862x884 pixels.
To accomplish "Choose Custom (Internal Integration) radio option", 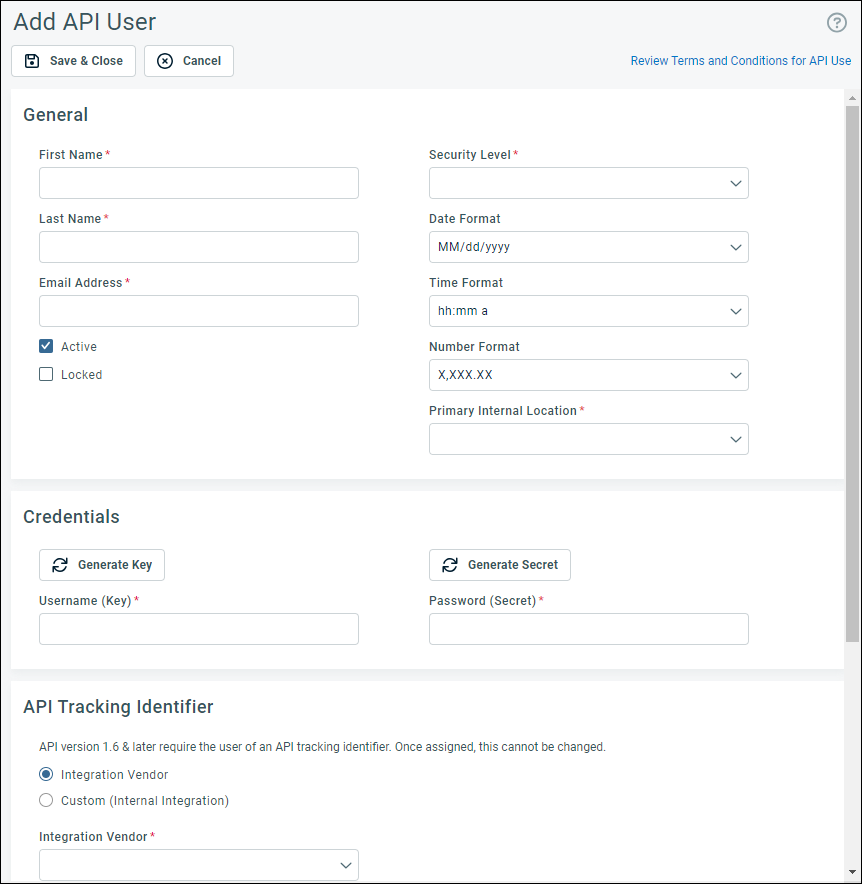I will [46, 801].
